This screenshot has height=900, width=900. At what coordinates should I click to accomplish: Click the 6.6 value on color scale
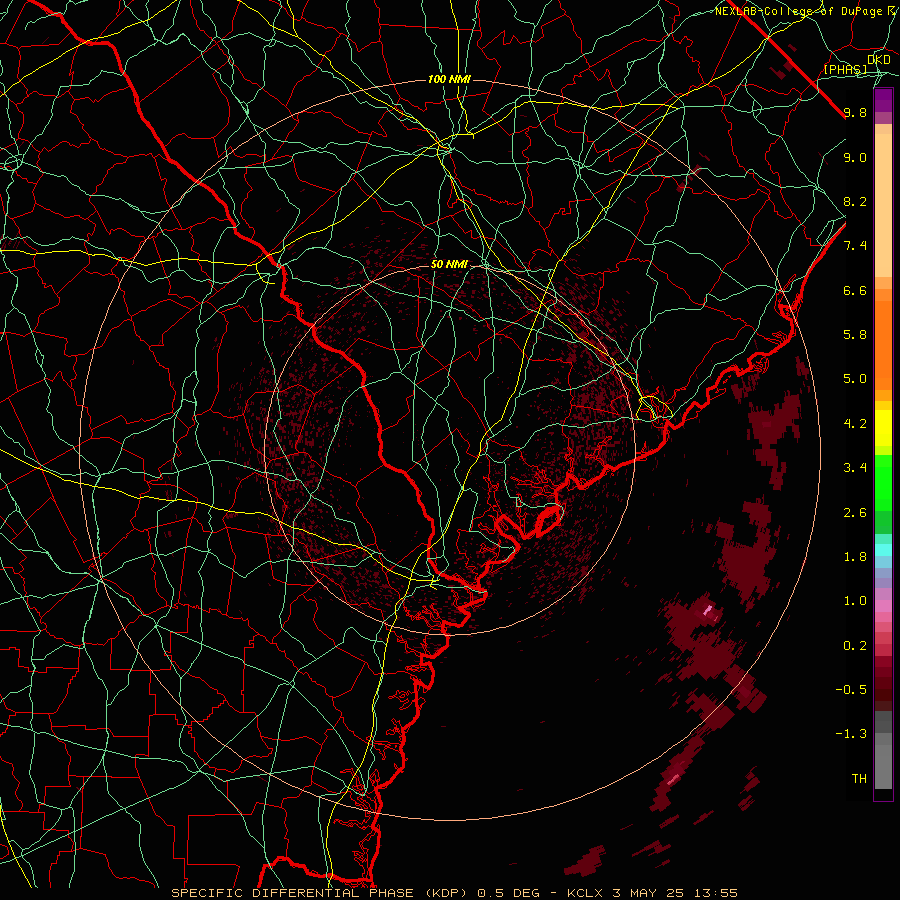pyautogui.click(x=855, y=290)
